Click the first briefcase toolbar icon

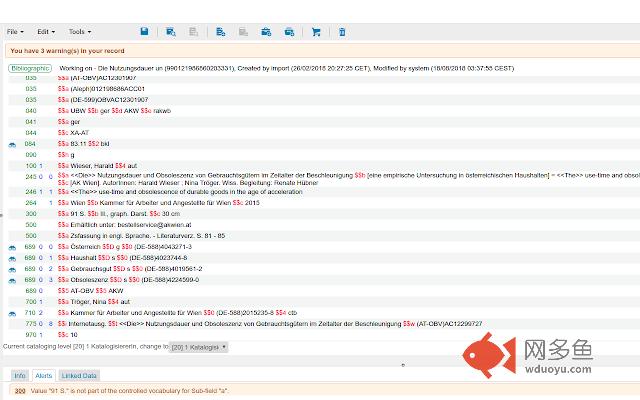tap(266, 32)
